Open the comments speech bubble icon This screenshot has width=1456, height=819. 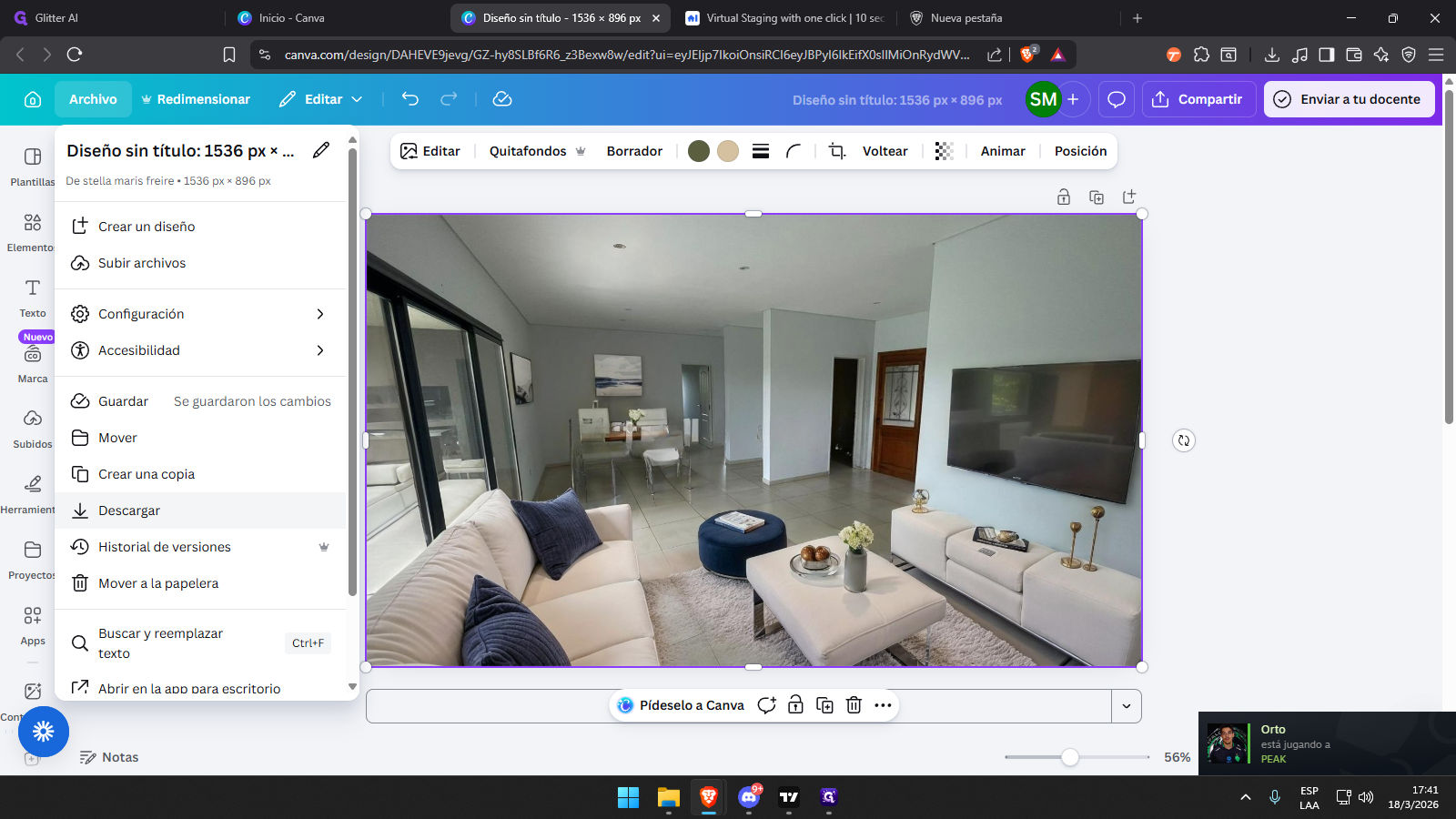[1117, 99]
